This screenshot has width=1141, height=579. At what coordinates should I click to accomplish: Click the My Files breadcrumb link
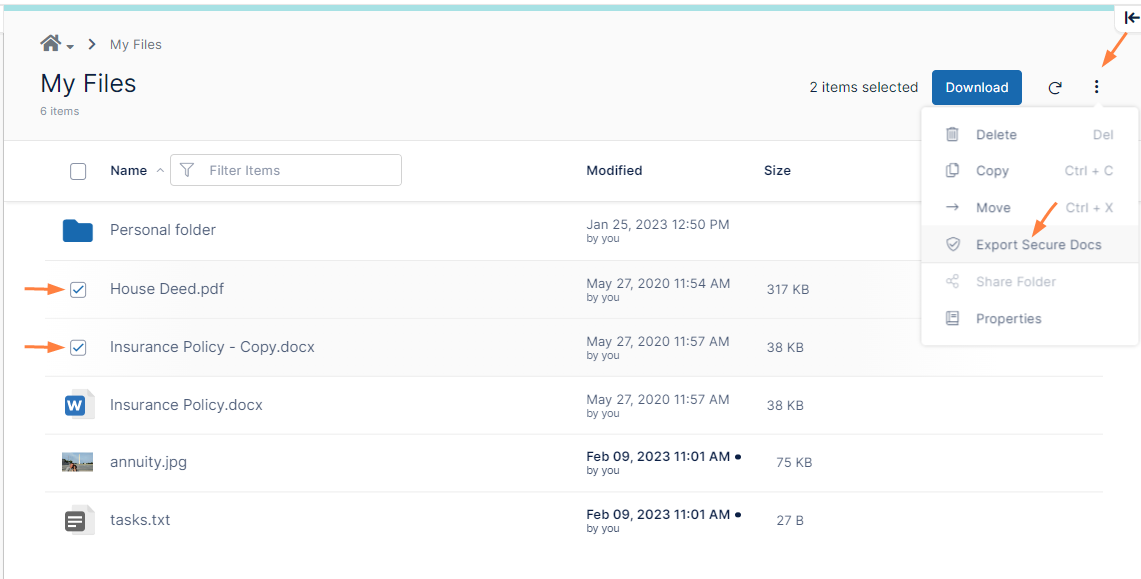click(135, 45)
